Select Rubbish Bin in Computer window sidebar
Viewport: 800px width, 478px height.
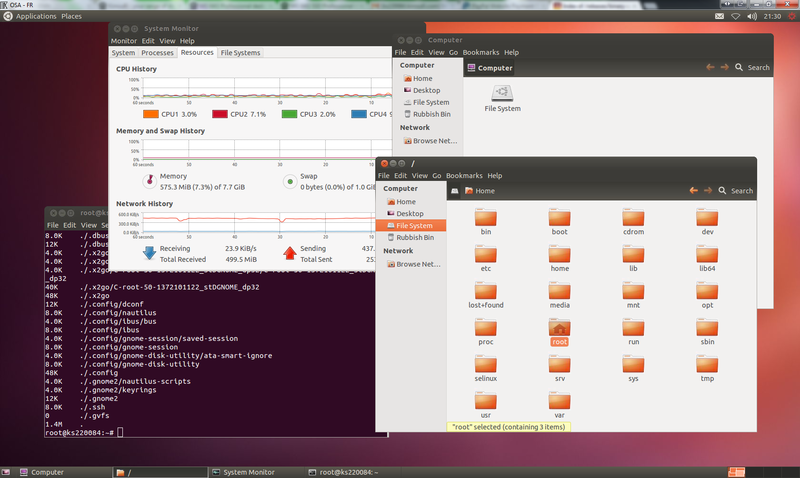click(428, 114)
